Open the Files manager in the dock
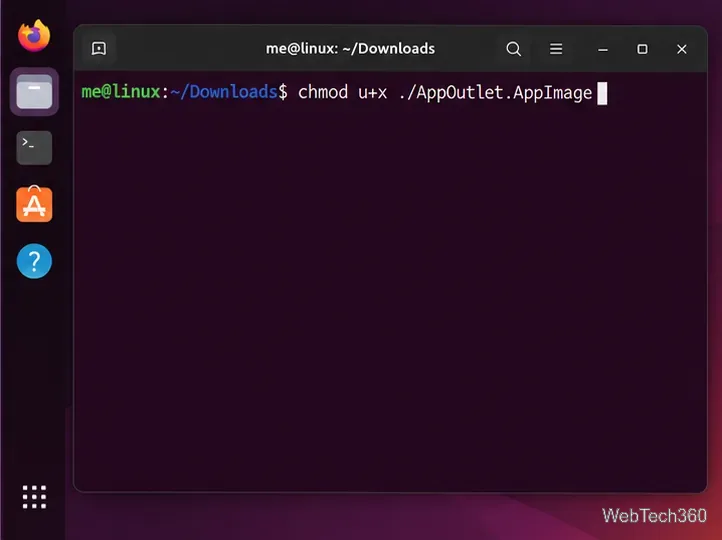The image size is (722, 540). click(x=34, y=92)
